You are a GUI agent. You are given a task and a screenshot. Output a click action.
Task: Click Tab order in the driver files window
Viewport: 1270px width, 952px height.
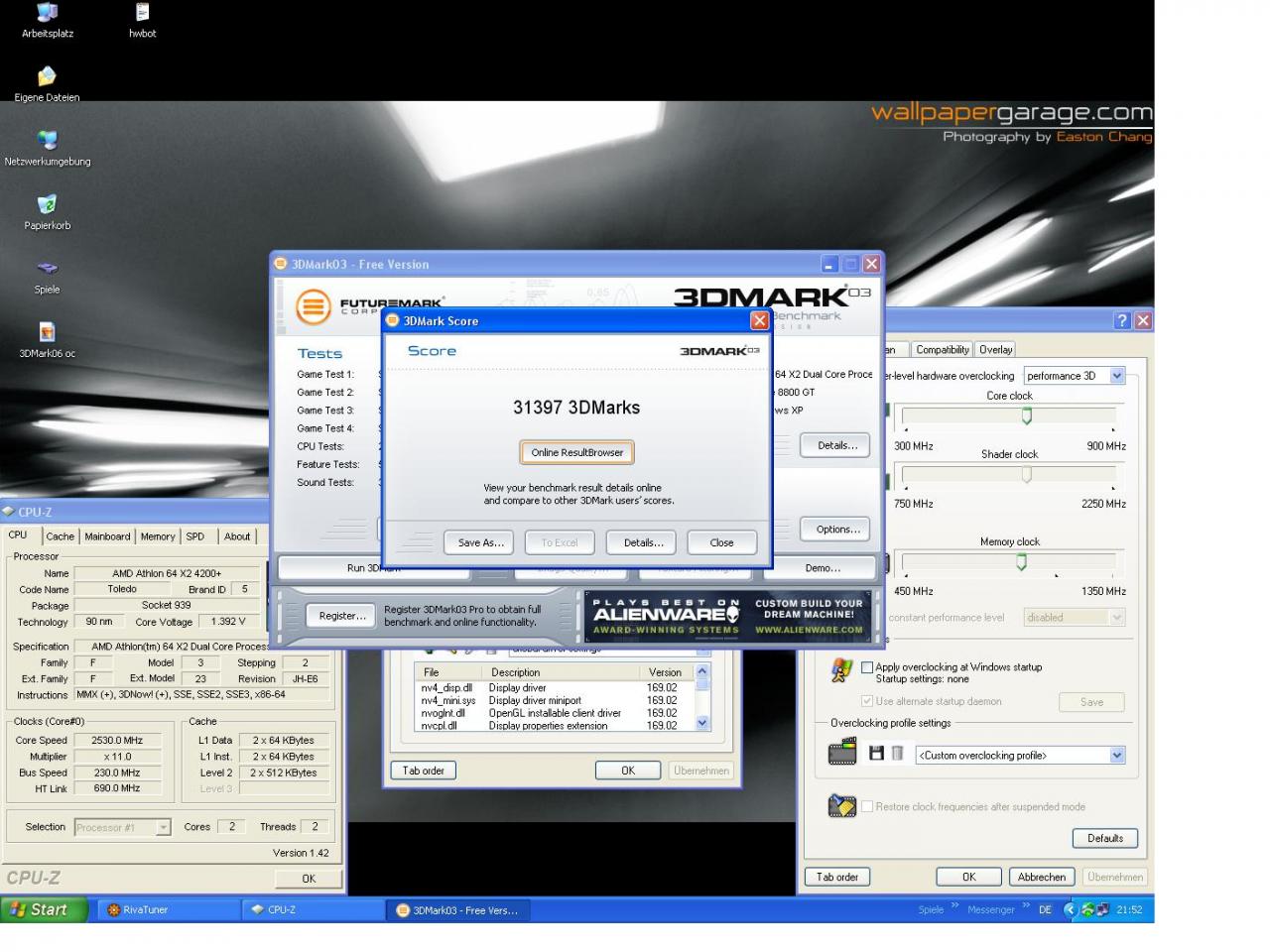pos(424,771)
